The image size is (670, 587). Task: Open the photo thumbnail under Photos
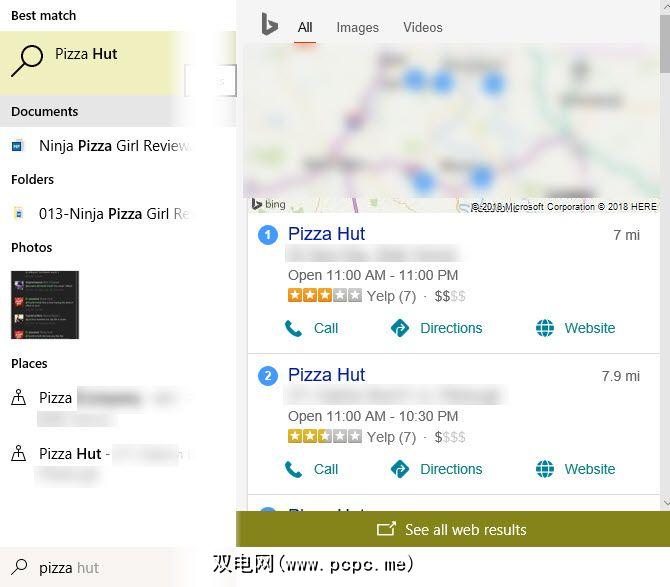click(45, 305)
